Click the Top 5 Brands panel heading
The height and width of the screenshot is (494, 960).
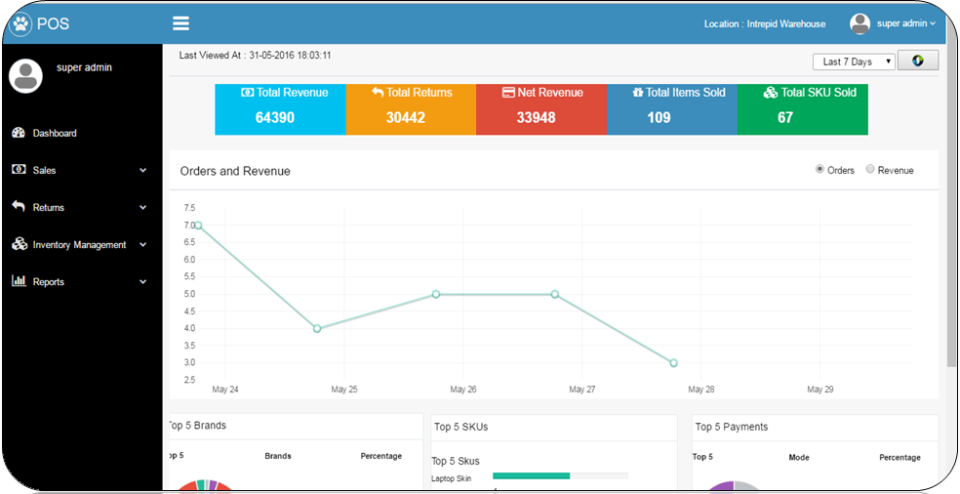click(x=198, y=425)
